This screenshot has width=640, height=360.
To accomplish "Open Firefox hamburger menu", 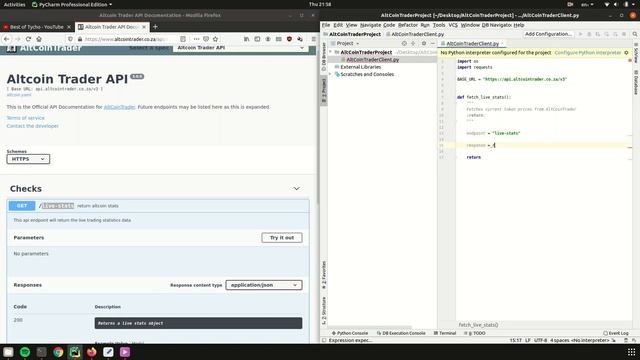I will point(313,39).
